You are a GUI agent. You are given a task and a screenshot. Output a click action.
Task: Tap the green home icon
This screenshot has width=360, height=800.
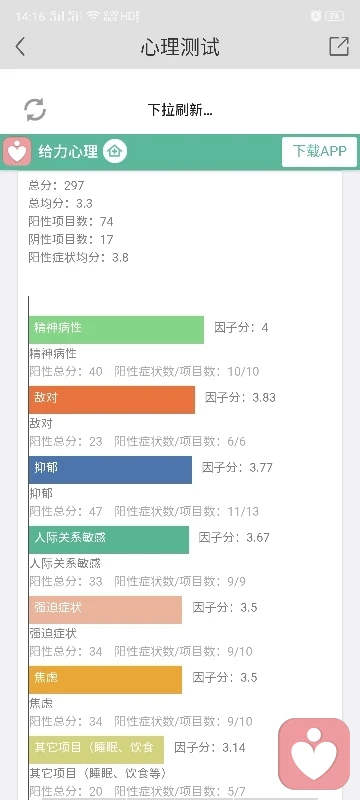pyautogui.click(x=115, y=152)
